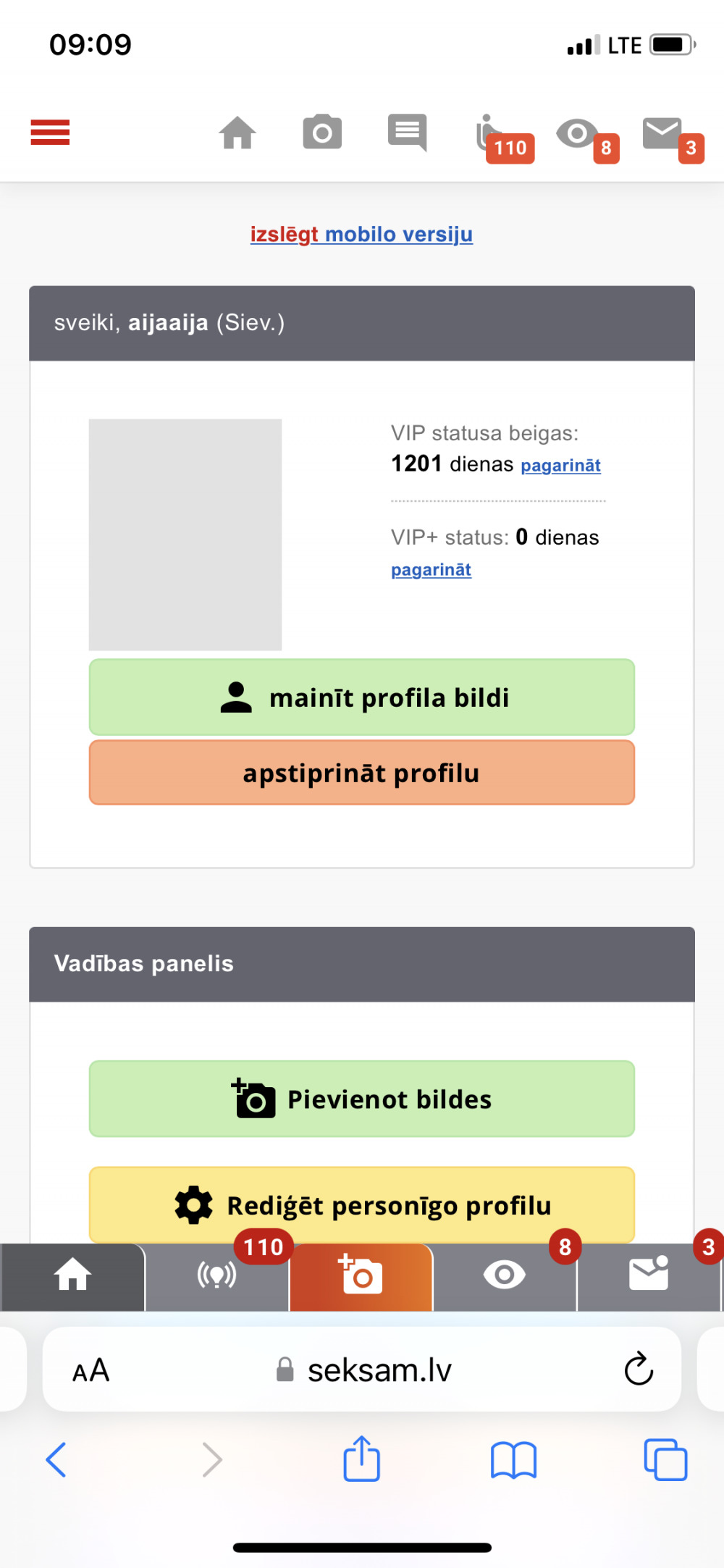The width and height of the screenshot is (724, 1568).
Task: Open the bottom bar mail tab
Action: (x=649, y=1277)
